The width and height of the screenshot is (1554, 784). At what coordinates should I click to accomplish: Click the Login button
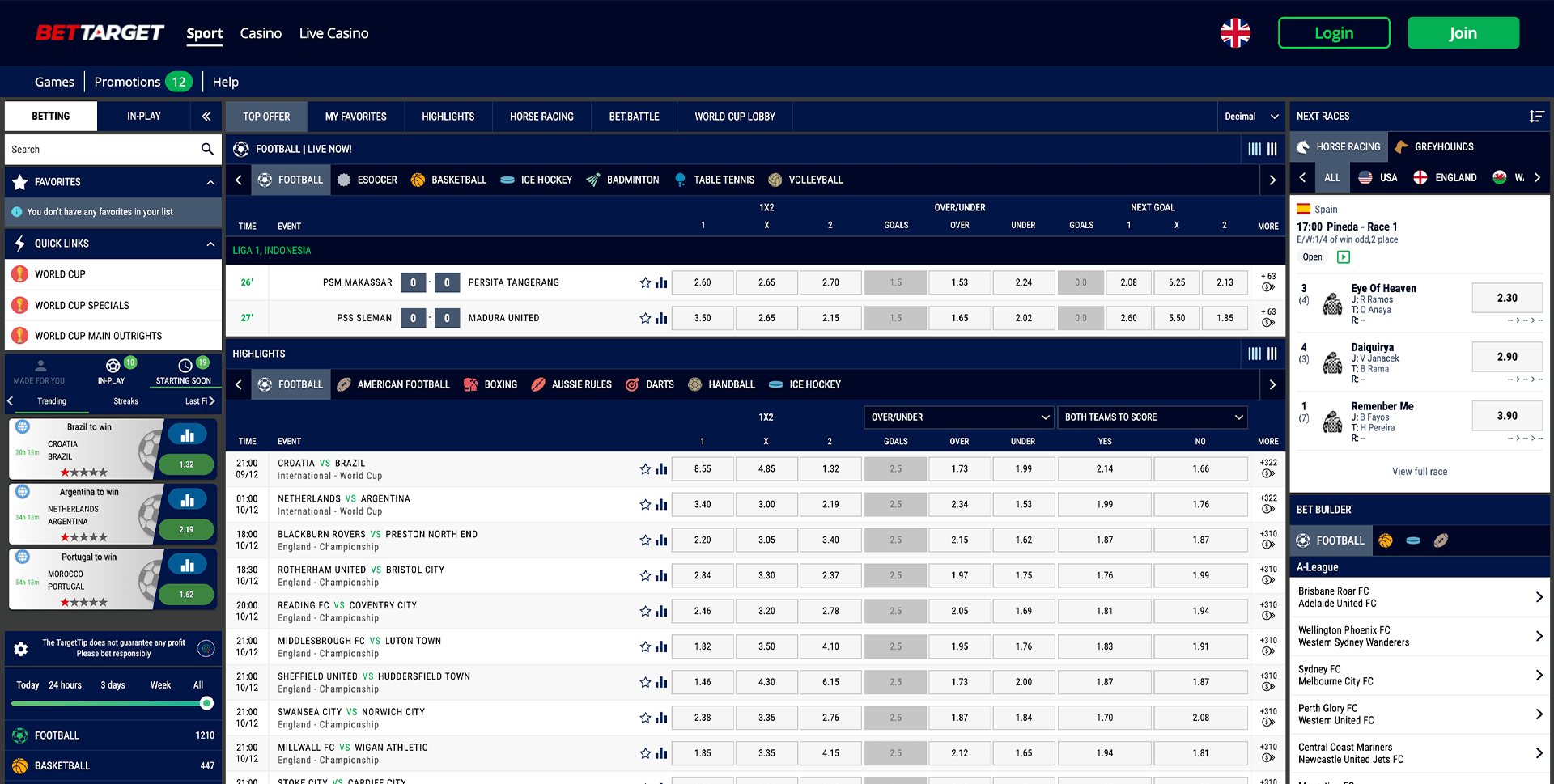[x=1334, y=33]
